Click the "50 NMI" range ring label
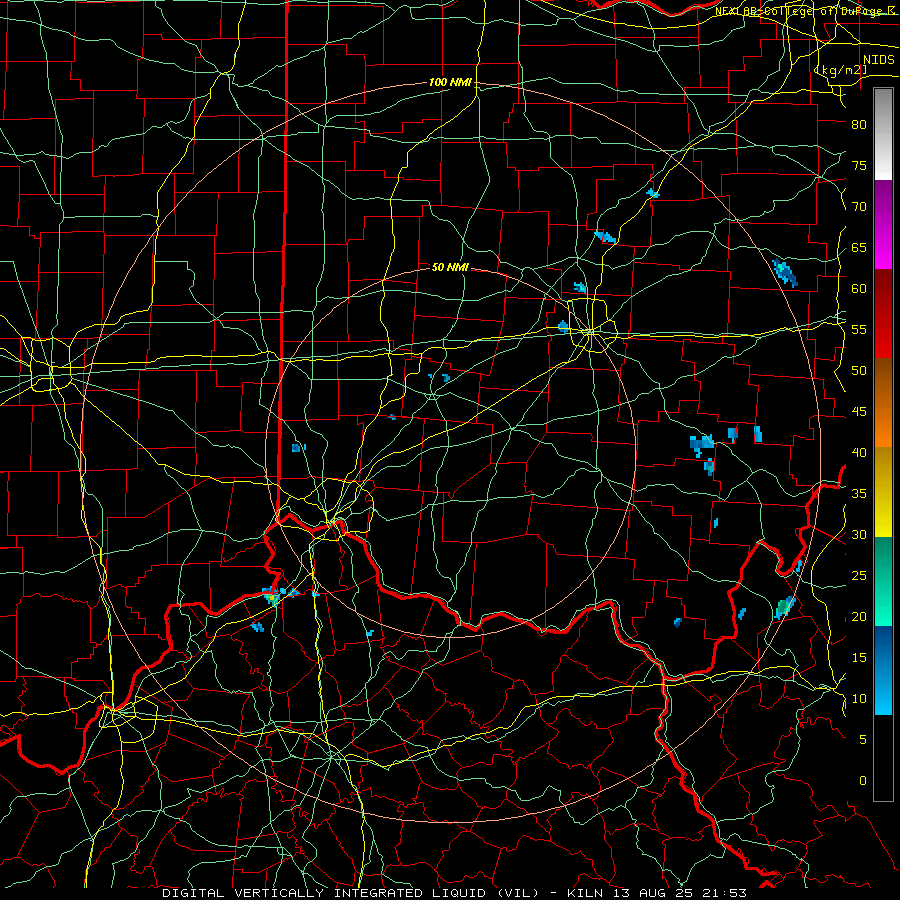 point(450,267)
